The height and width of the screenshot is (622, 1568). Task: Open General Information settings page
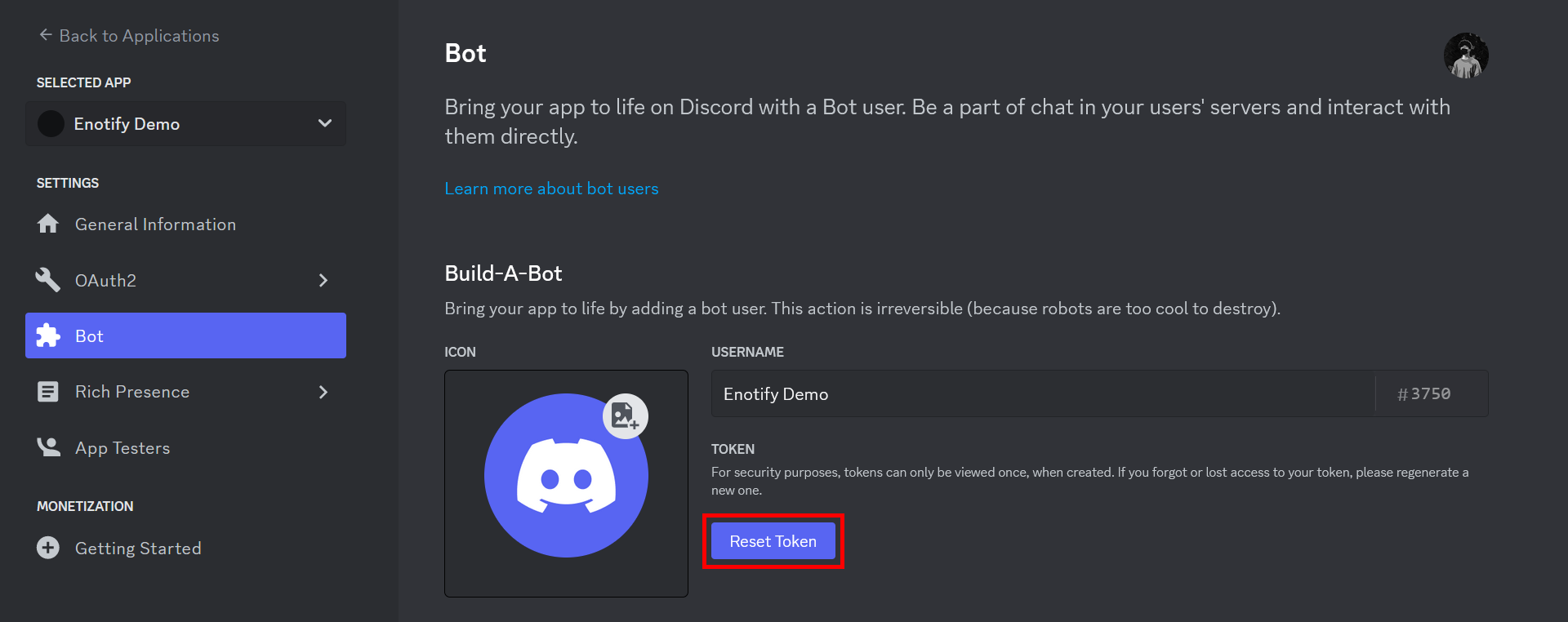155,224
